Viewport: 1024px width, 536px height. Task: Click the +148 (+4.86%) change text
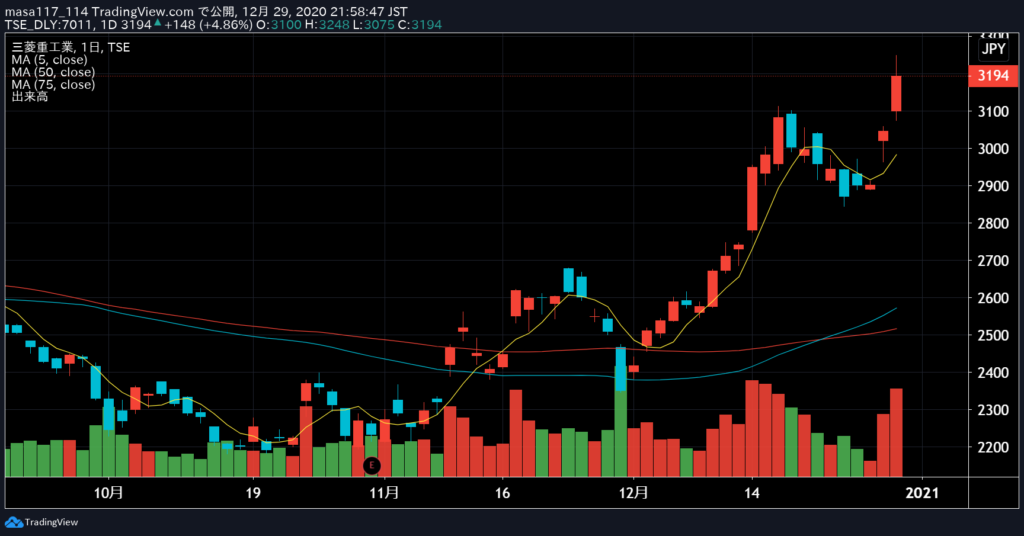point(208,25)
